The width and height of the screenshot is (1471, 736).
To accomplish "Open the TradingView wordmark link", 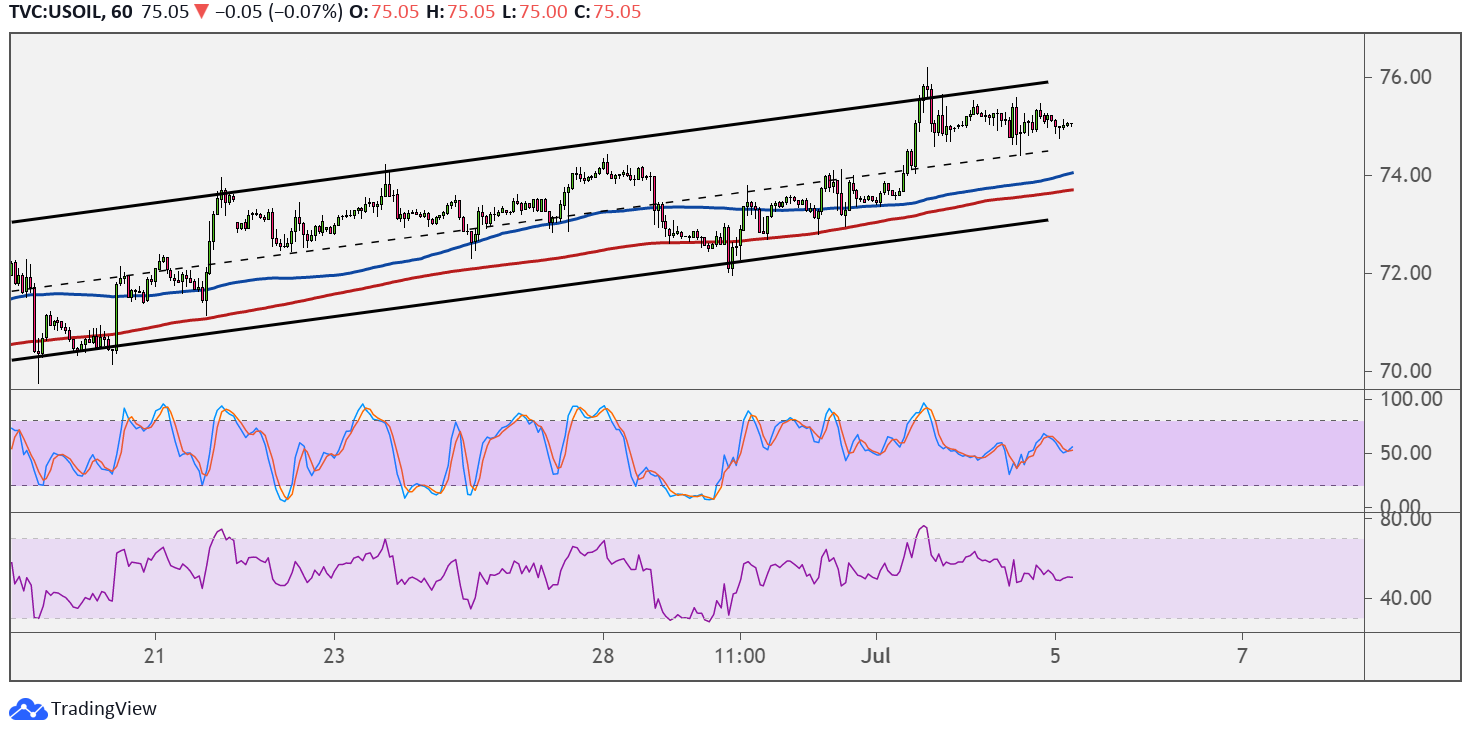I will click(104, 709).
